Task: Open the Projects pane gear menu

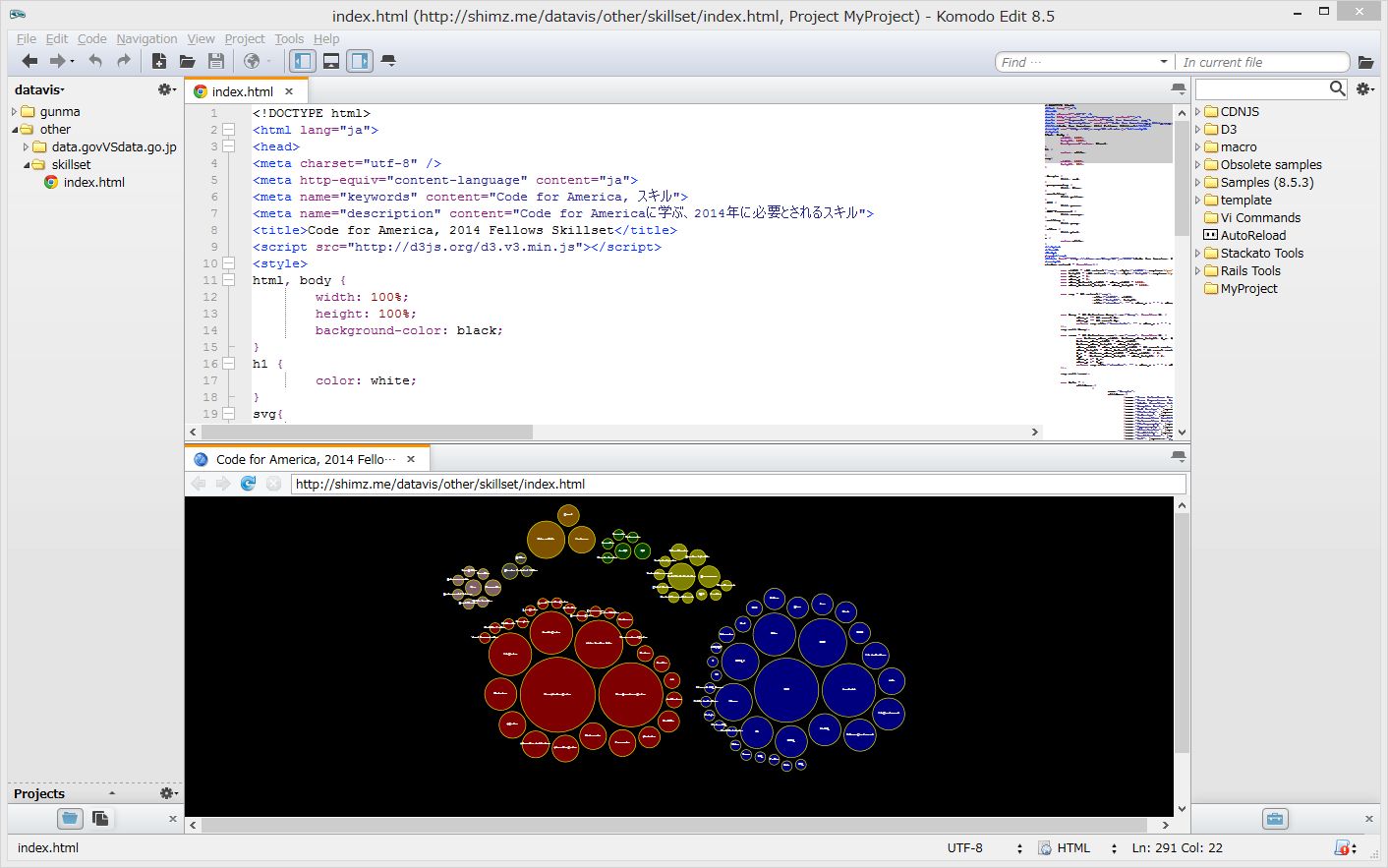Action: point(168,793)
